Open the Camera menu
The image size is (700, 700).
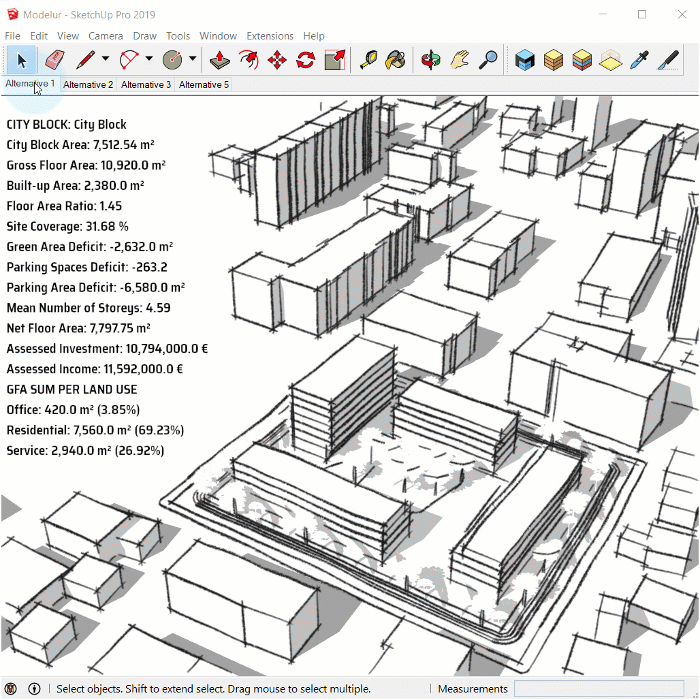coord(106,36)
